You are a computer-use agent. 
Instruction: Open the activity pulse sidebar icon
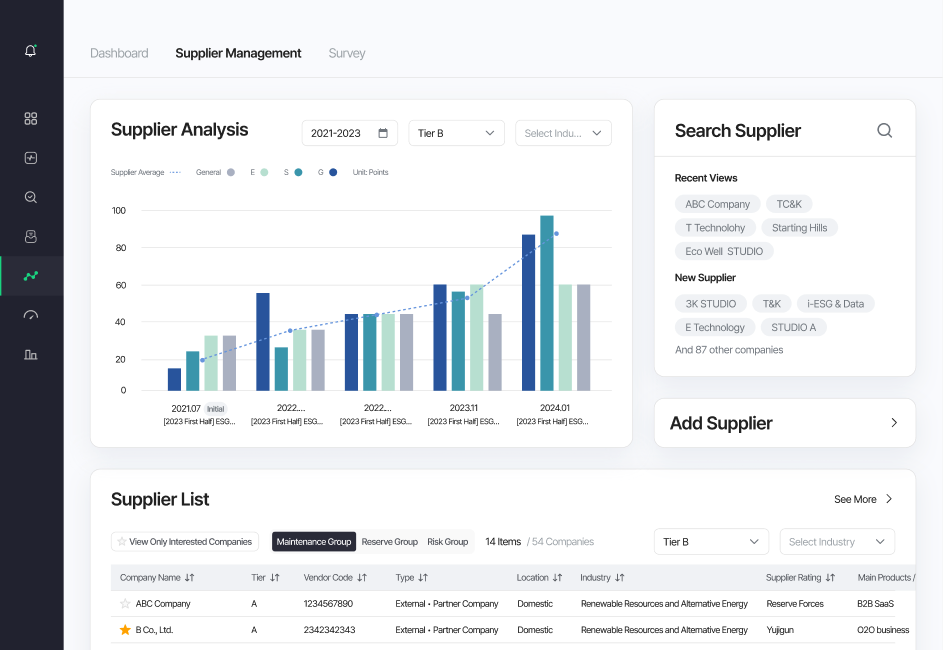click(31, 158)
